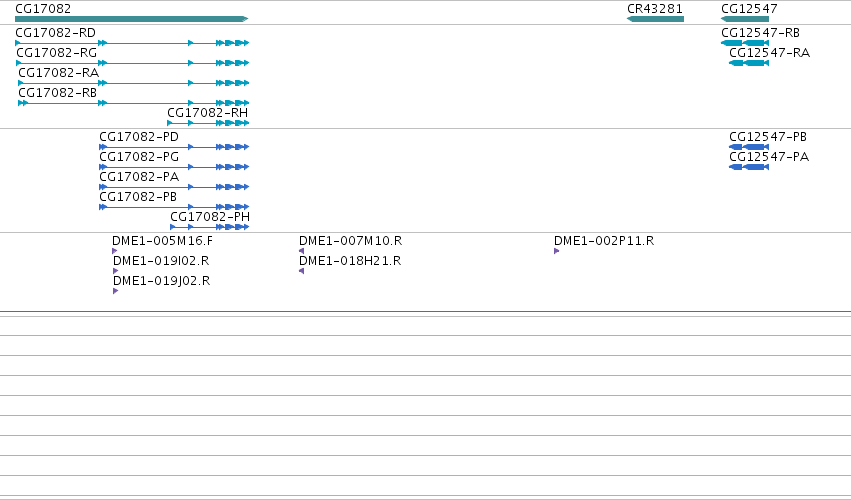The image size is (851, 500).
Task: Click the DME1-018H21.R marker arrow
Action: coord(301,271)
